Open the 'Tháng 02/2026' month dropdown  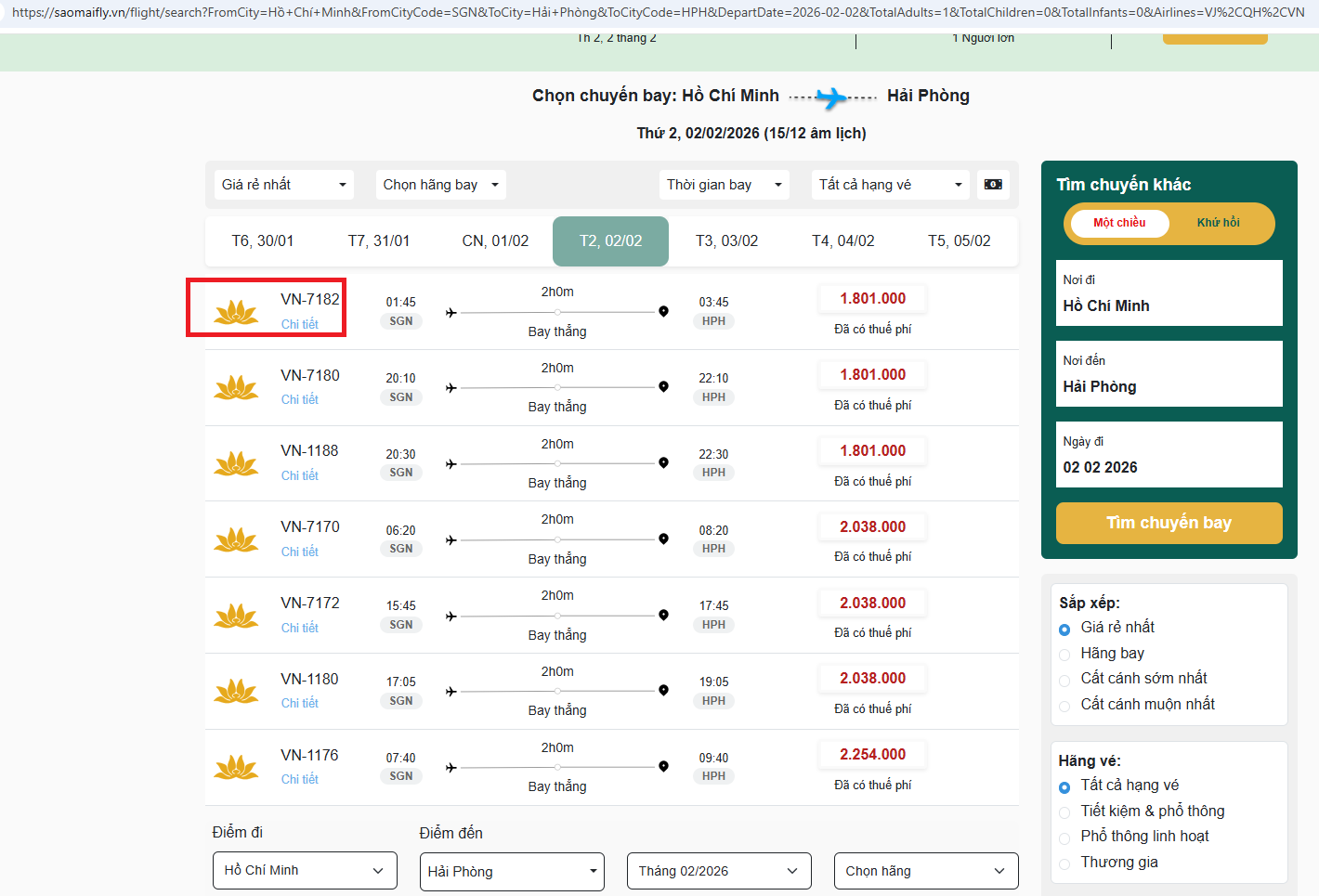pyautogui.click(x=718, y=871)
